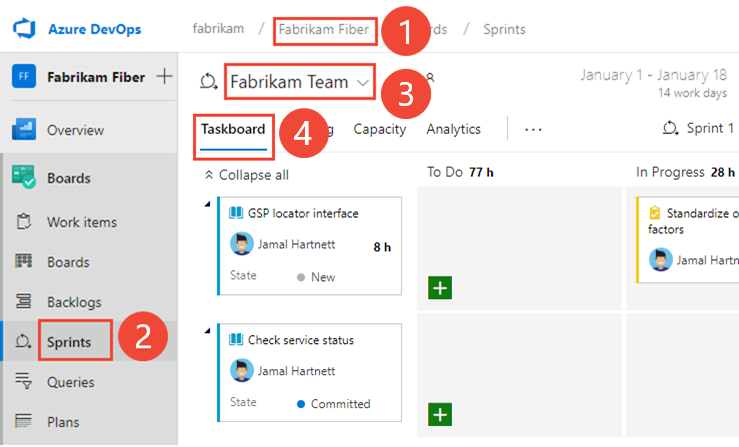Open Plans from the sidebar
The image size is (739, 447).
pos(64,422)
